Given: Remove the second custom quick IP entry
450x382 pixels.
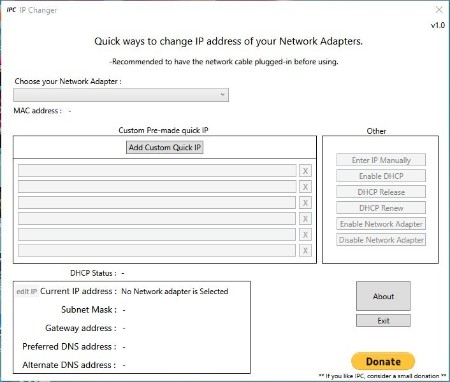Looking at the screenshot, I should click(x=305, y=187).
